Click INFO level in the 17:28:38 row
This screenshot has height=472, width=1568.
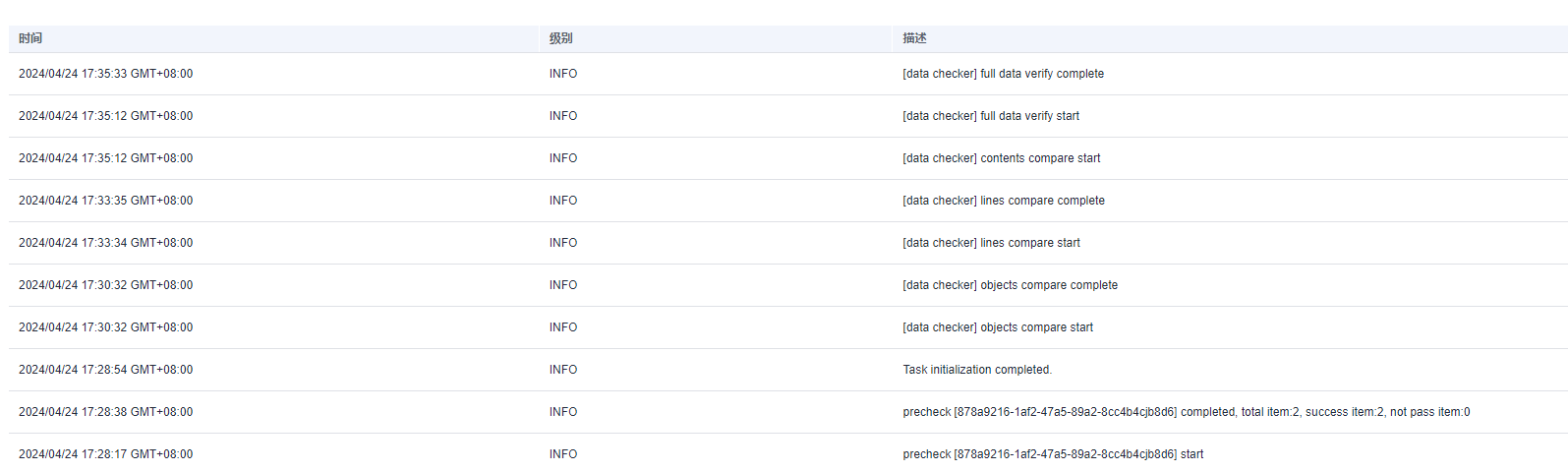point(563,412)
